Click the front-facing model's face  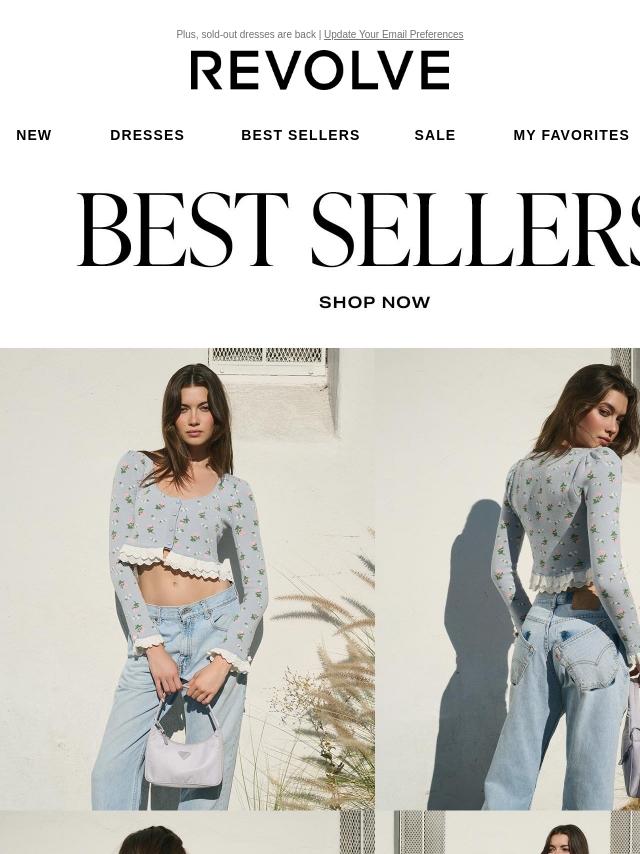point(197,422)
